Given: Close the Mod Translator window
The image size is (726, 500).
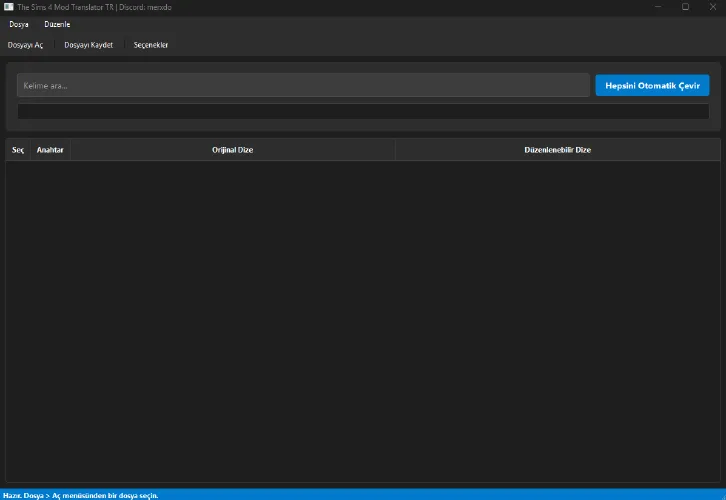Looking at the screenshot, I should coord(712,7).
